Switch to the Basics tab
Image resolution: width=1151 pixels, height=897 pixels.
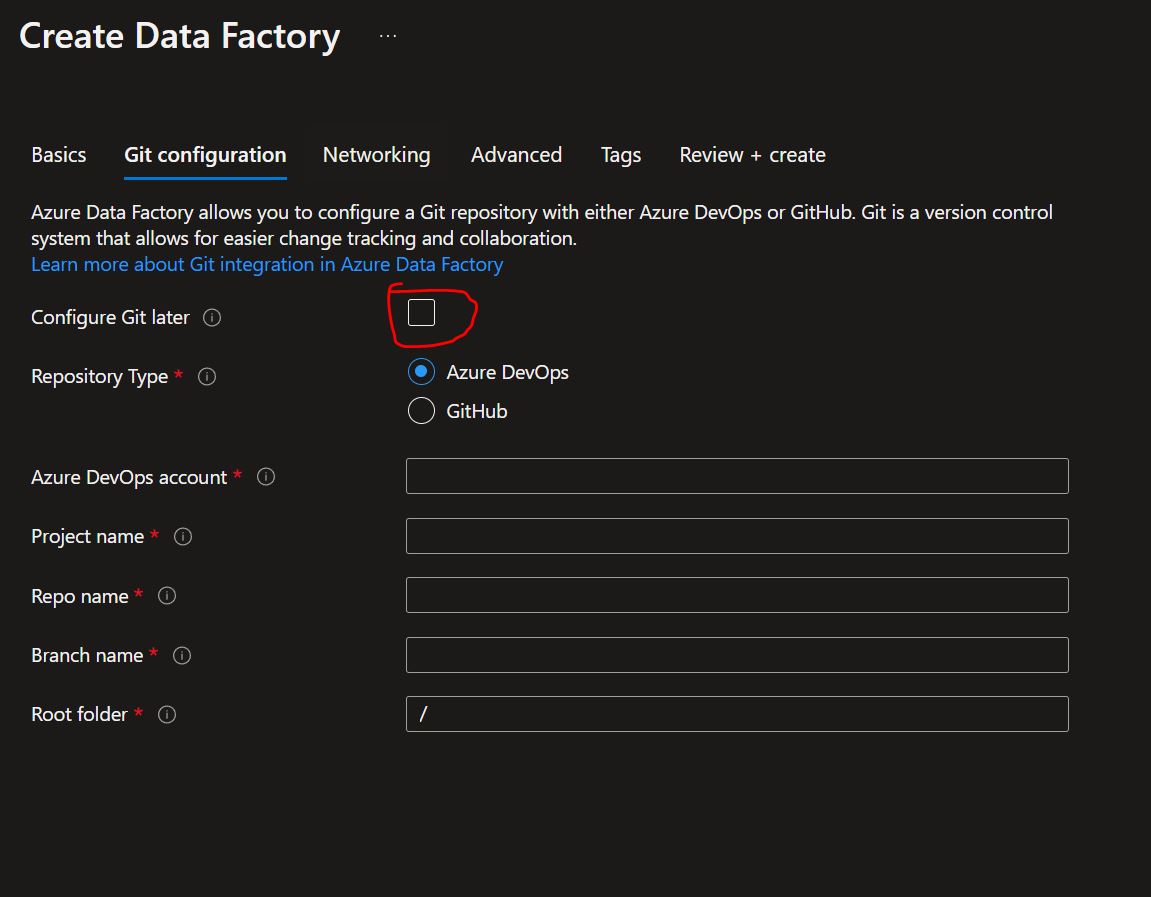(59, 155)
